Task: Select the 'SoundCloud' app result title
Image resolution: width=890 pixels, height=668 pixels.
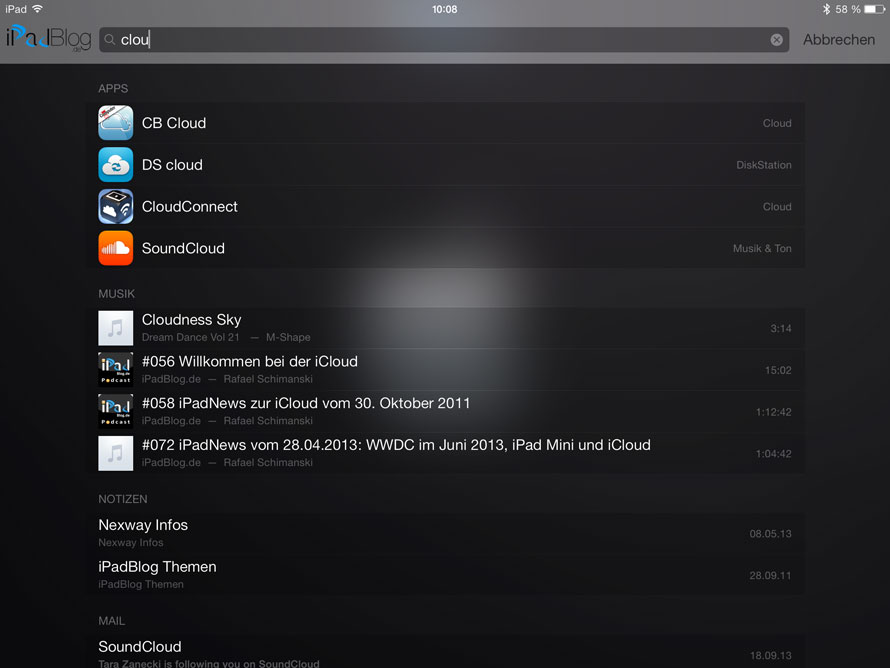Action: (x=183, y=248)
